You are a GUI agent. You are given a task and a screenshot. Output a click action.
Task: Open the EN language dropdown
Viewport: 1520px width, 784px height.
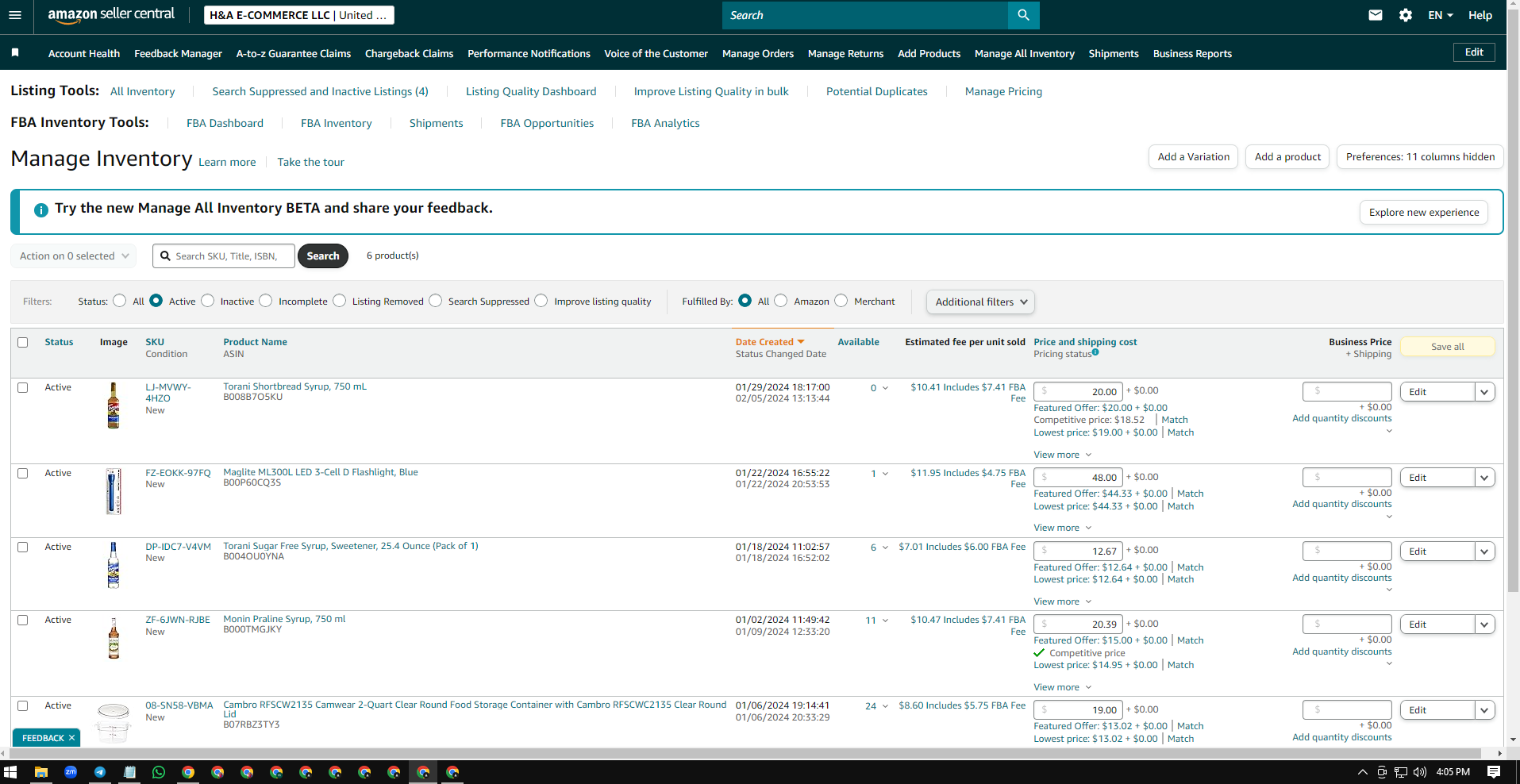coord(1441,15)
